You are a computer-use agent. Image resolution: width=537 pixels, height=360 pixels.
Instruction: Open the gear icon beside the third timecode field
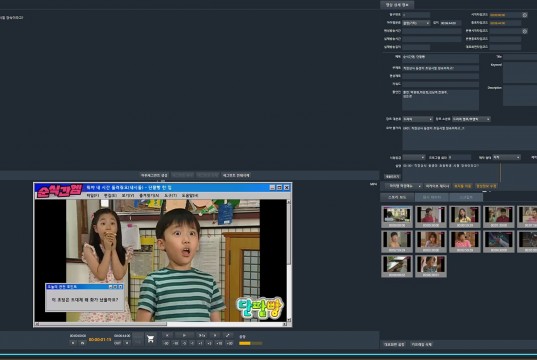525,31
